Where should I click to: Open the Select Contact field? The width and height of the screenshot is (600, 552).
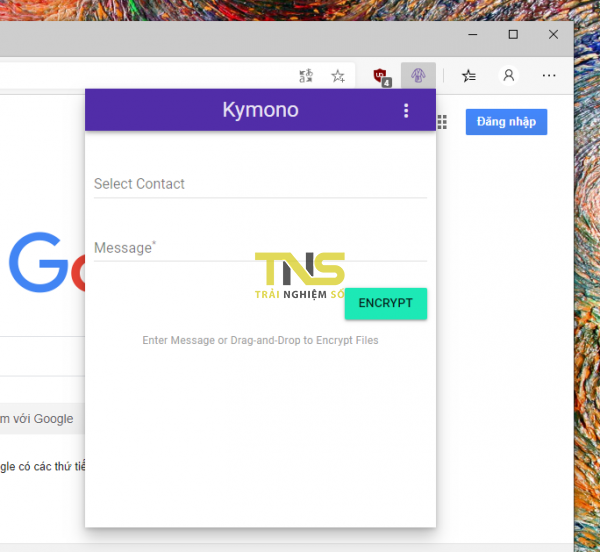pos(260,184)
